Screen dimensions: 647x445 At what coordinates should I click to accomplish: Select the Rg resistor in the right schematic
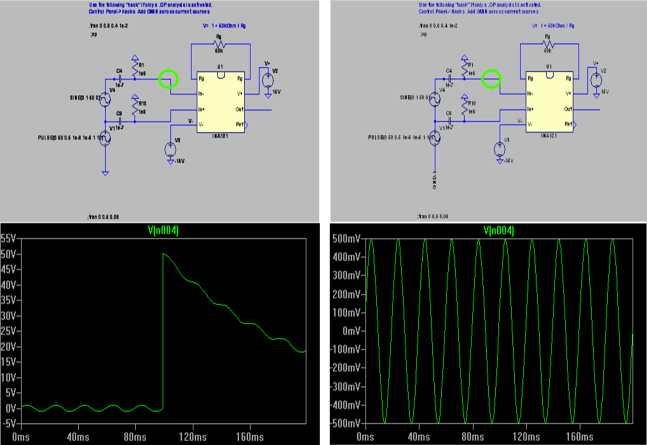click(x=548, y=44)
